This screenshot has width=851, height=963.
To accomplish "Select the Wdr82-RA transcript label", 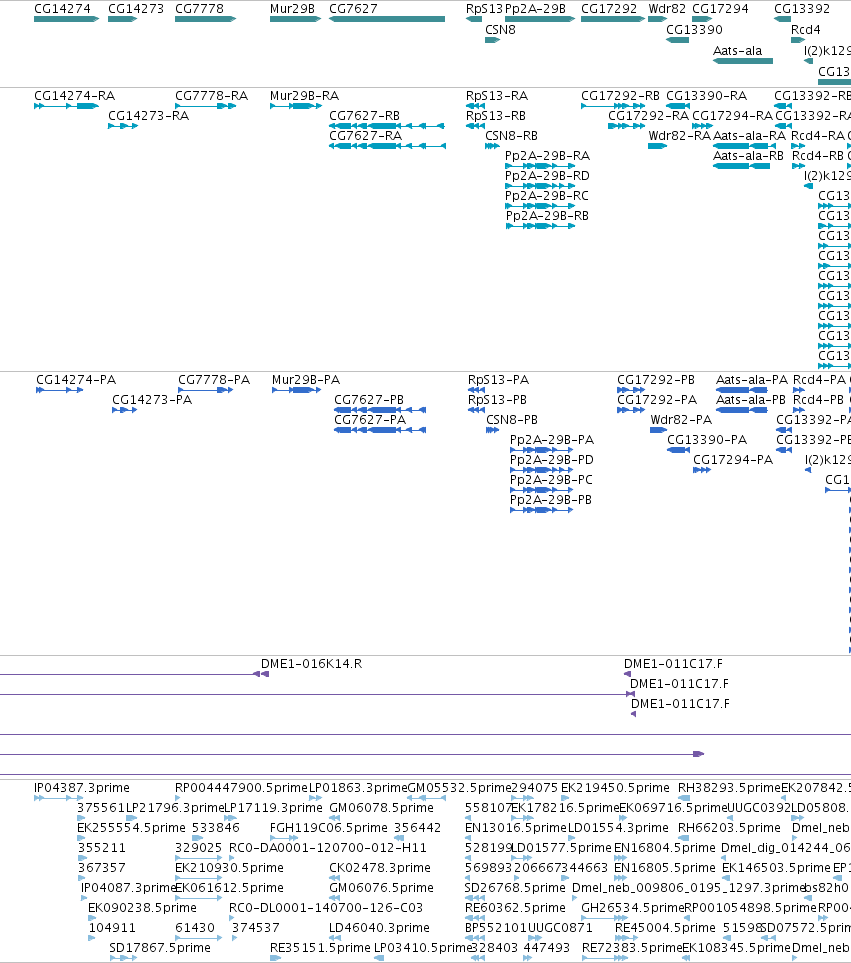I will pos(680,136).
